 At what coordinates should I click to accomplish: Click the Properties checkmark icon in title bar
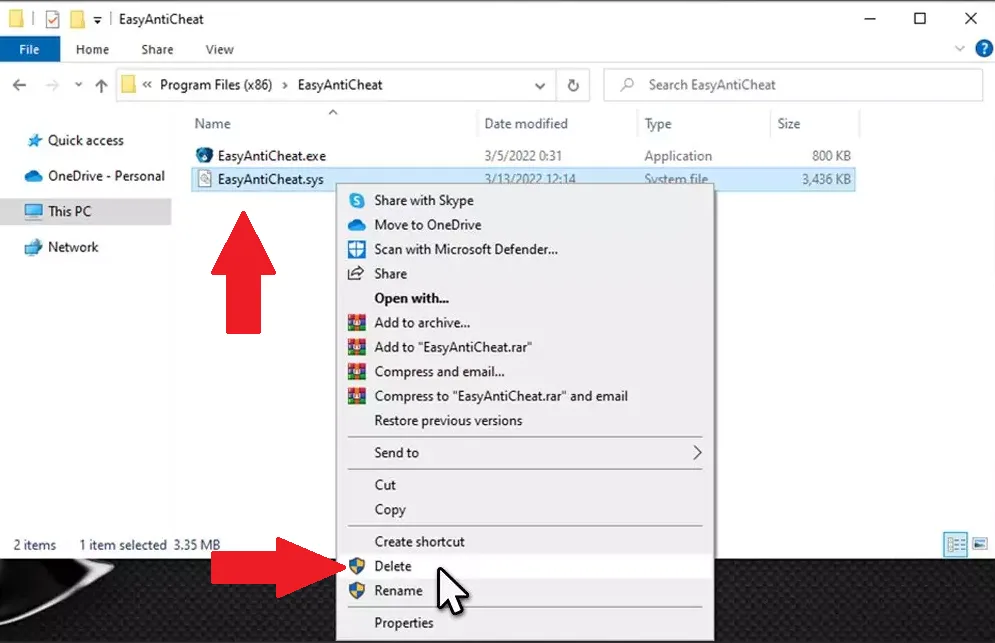tap(52, 19)
